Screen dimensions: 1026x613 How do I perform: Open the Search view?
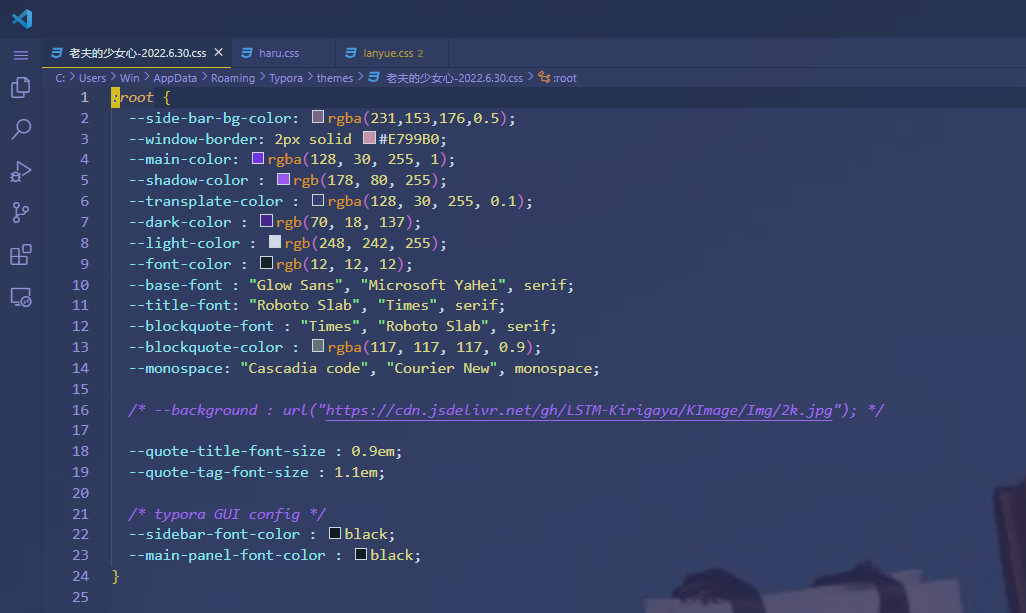pos(21,129)
